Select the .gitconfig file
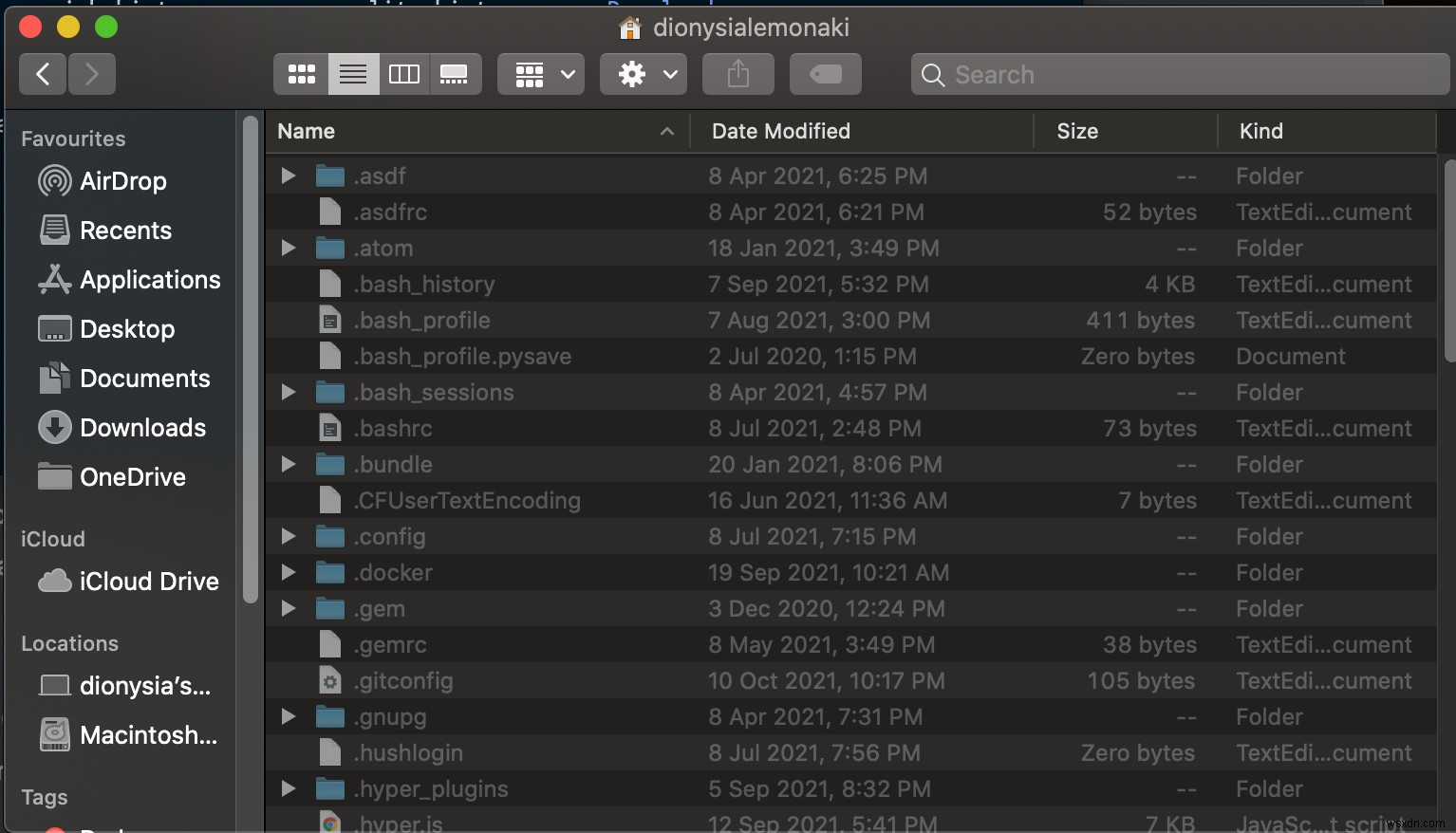The height and width of the screenshot is (833, 1456). pos(402,680)
